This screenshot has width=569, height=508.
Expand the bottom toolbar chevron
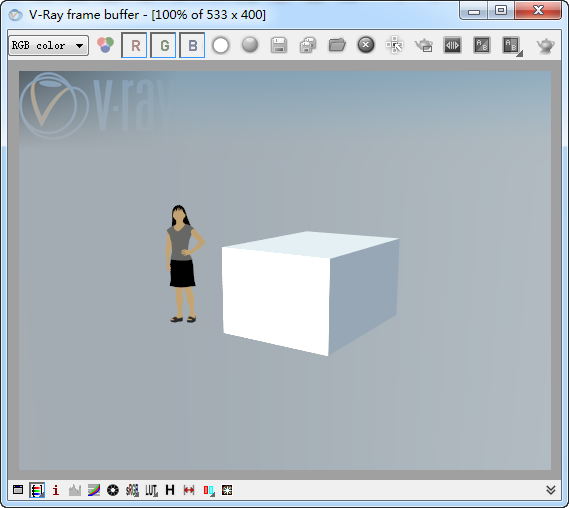click(x=550, y=490)
